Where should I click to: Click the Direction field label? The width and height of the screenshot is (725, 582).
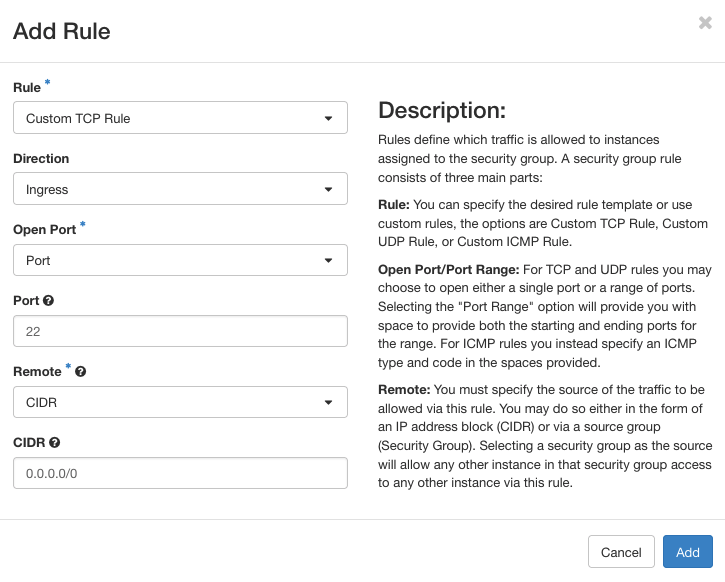click(41, 158)
